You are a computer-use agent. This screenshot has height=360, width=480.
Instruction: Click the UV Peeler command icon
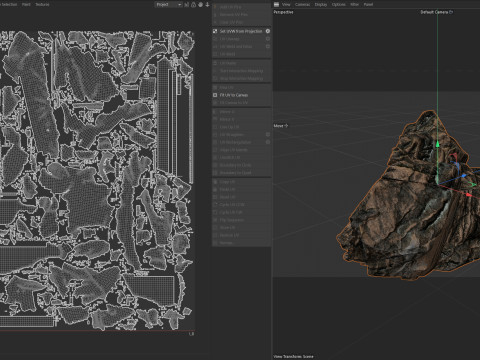tap(215, 63)
